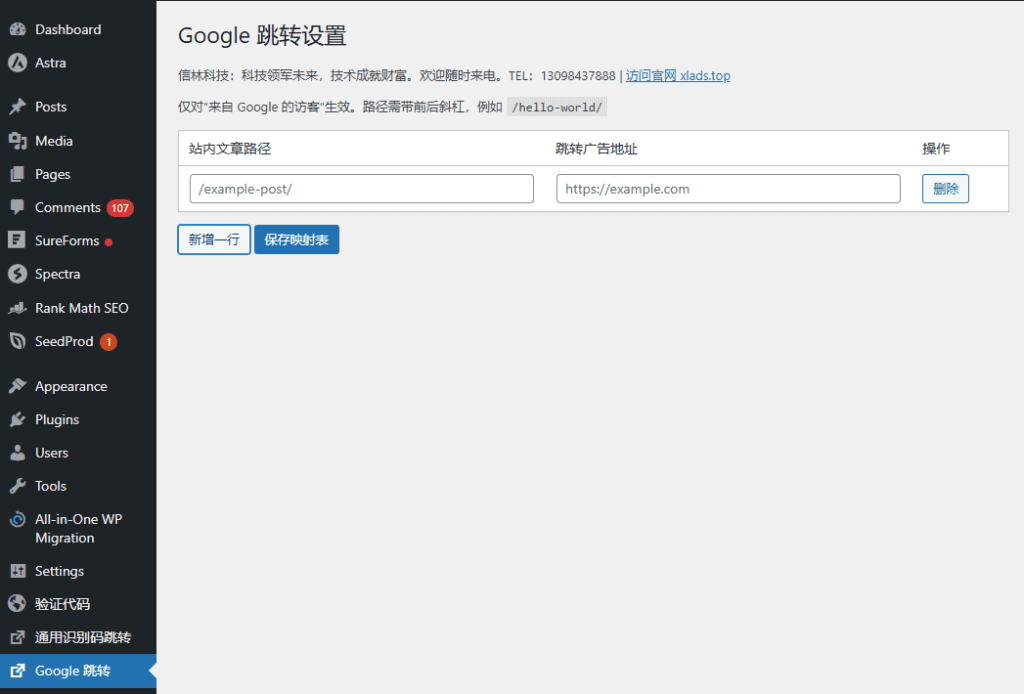Viewport: 1024px width, 694px height.
Task: Click the 站内文章路径 column header
Action: point(230,149)
